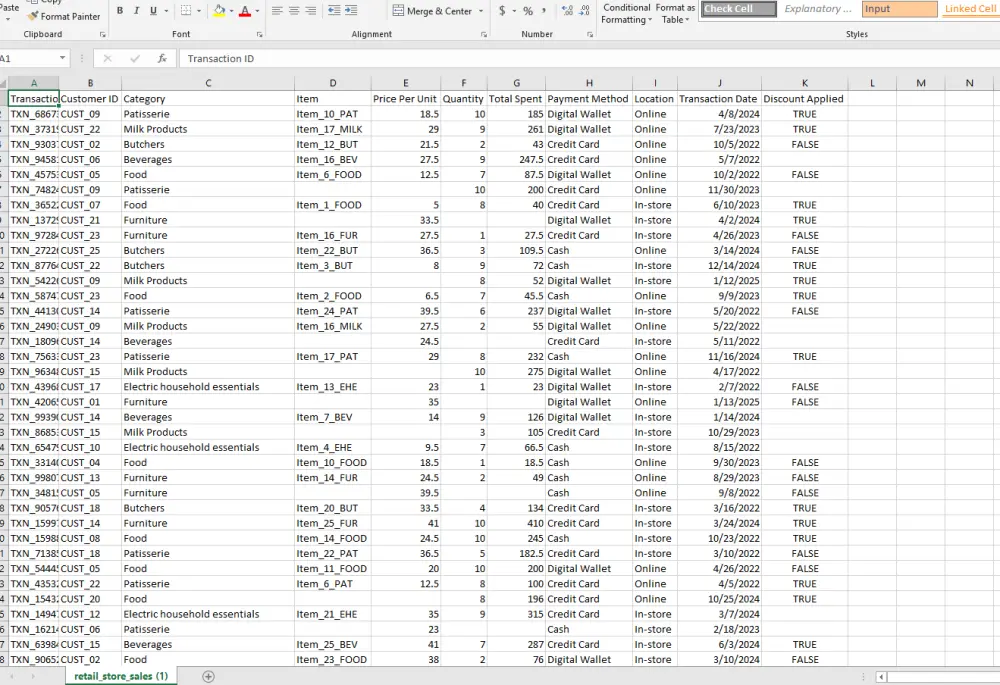This screenshot has height=685, width=1000.
Task: Toggle Underline formatting
Action: (x=153, y=11)
